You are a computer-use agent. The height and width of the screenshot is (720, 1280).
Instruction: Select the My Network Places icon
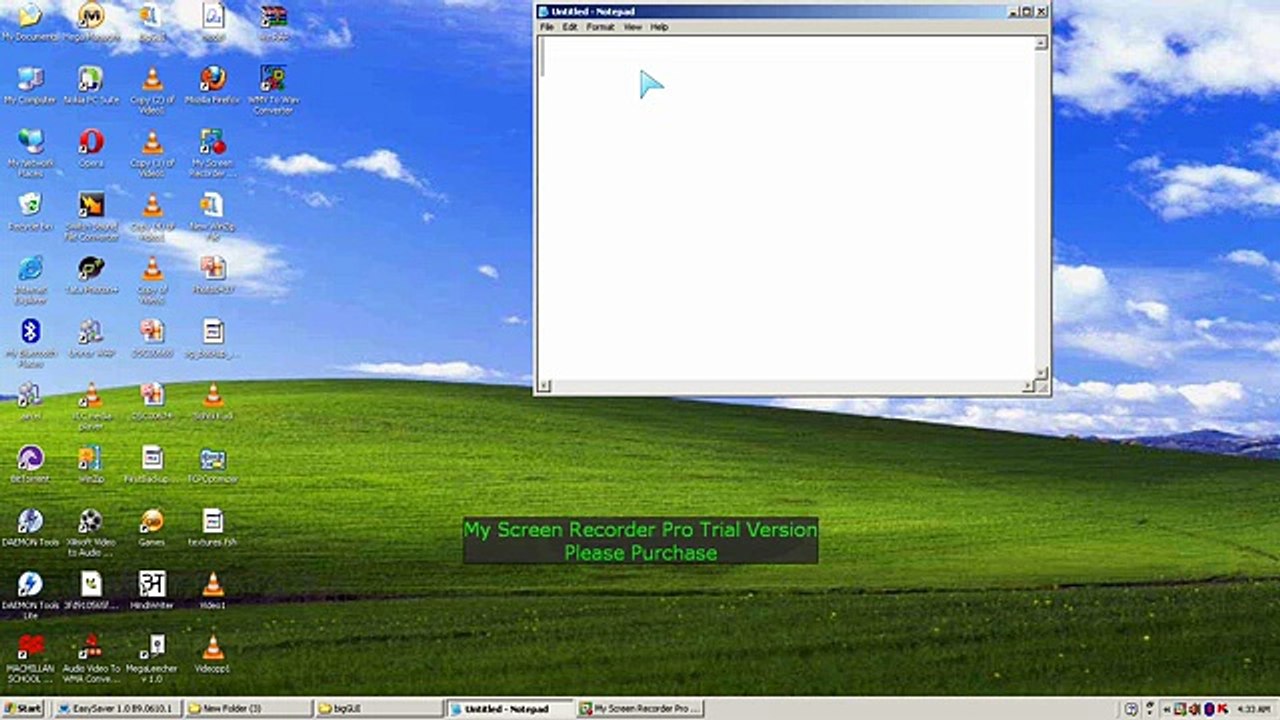[x=30, y=153]
